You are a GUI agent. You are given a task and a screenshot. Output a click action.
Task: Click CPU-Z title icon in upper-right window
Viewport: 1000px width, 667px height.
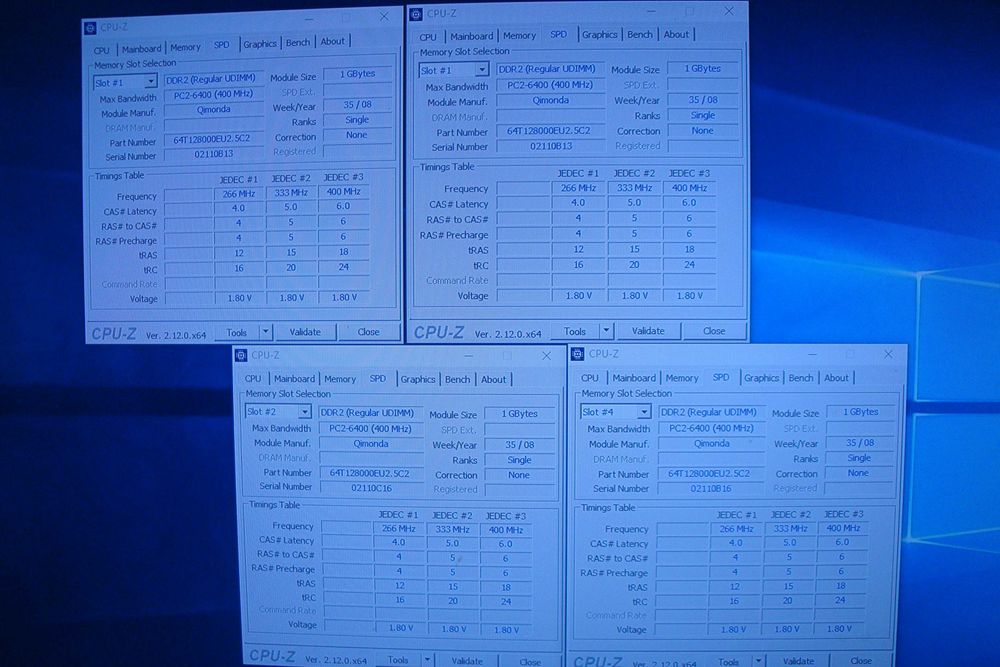[x=416, y=14]
